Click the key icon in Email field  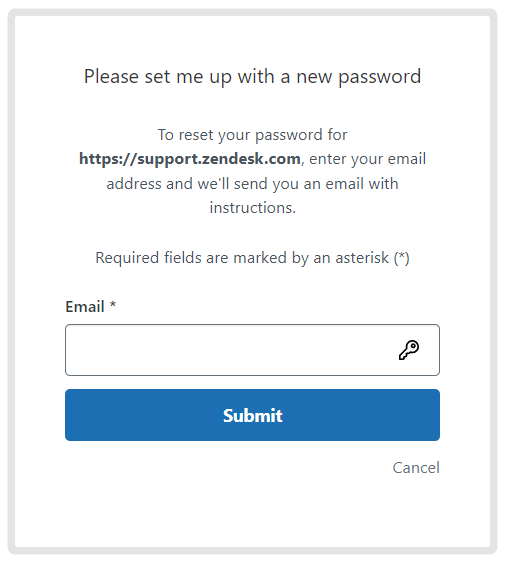408,350
